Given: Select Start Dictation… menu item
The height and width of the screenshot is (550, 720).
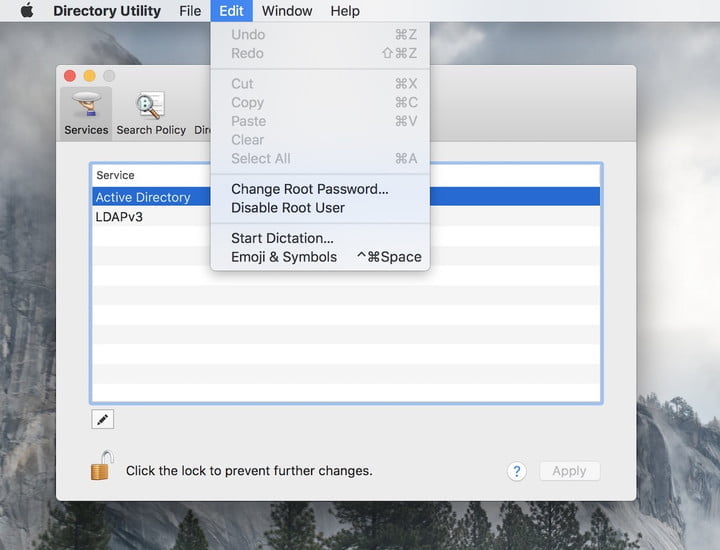Looking at the screenshot, I should point(320,238).
